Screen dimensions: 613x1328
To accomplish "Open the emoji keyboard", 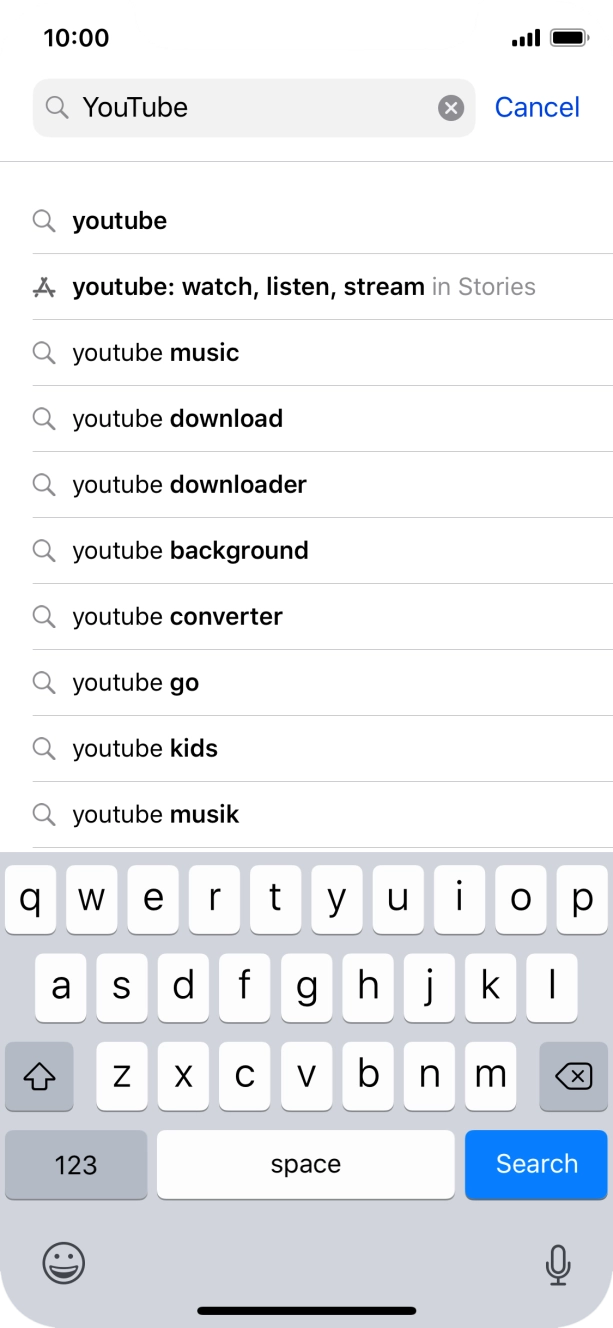I will click(x=62, y=1264).
